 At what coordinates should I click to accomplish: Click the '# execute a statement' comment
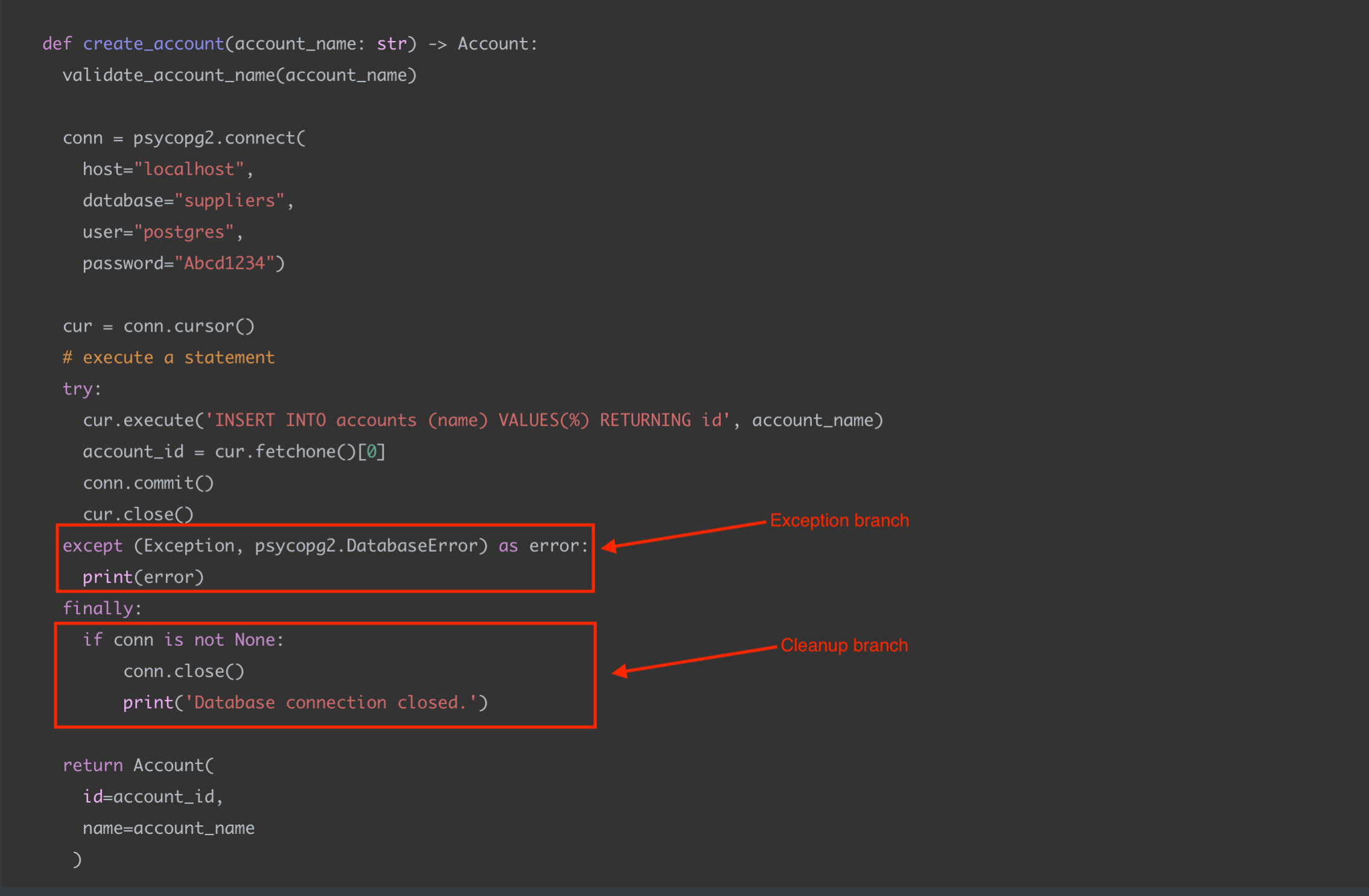tap(169, 358)
